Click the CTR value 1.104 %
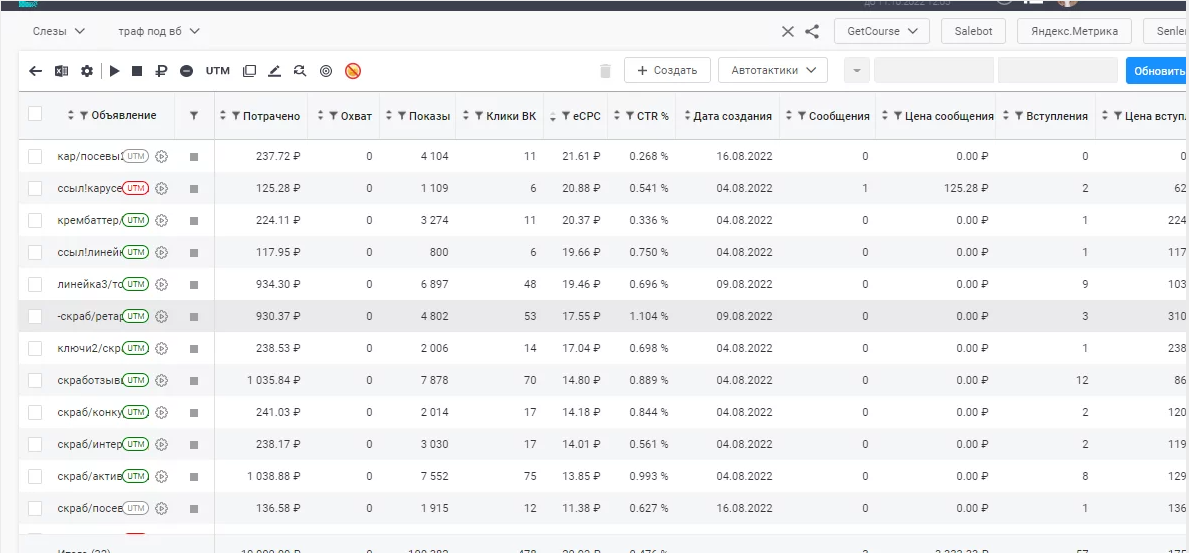This screenshot has width=1189, height=553. pos(648,316)
